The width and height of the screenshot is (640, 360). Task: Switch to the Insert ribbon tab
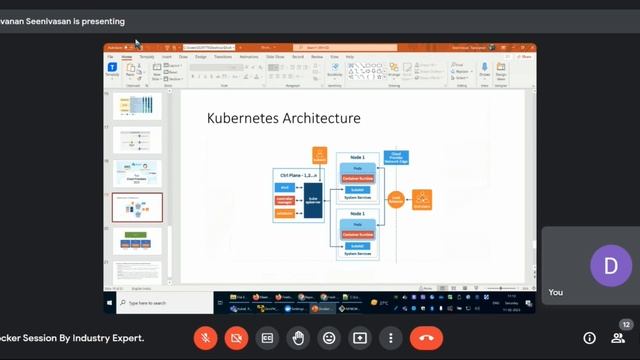[x=167, y=57]
